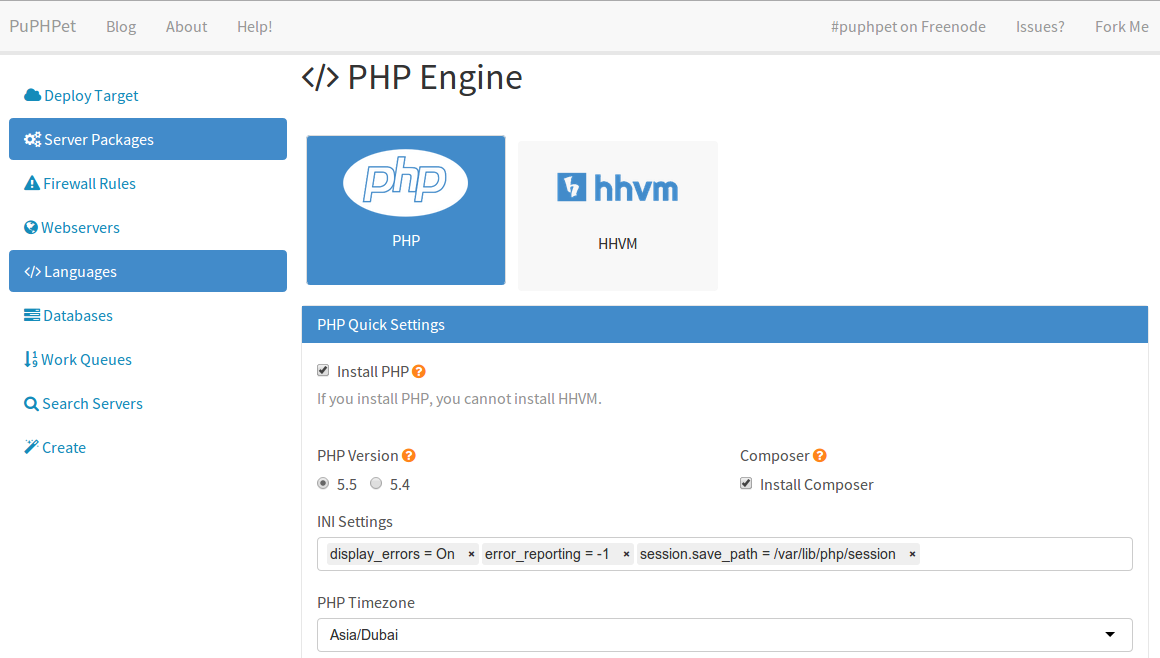Click the PHP Quick Settings panel header

click(x=725, y=324)
